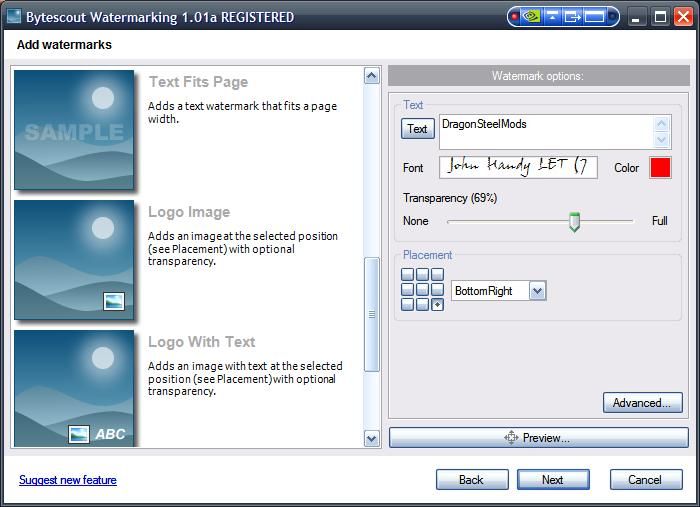The height and width of the screenshot is (507, 700).
Task: Open the Advanced options
Action: tap(642, 403)
